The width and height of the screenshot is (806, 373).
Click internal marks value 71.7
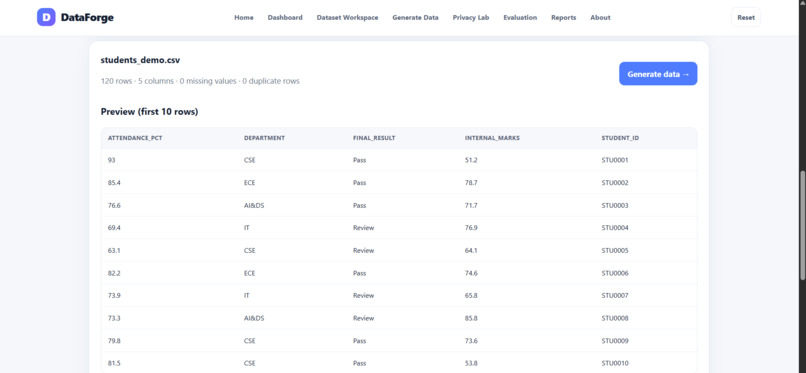471,206
